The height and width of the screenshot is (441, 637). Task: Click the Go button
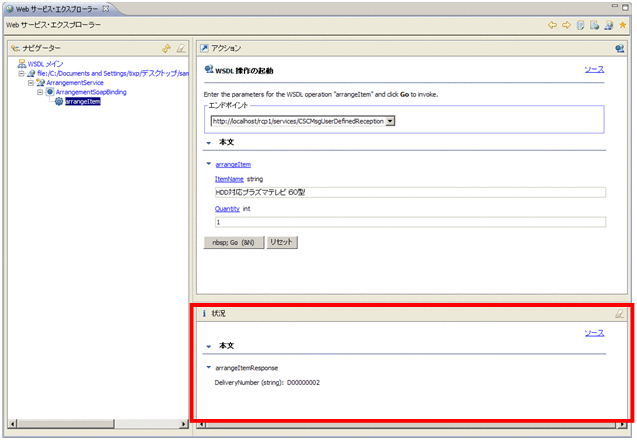(x=234, y=242)
